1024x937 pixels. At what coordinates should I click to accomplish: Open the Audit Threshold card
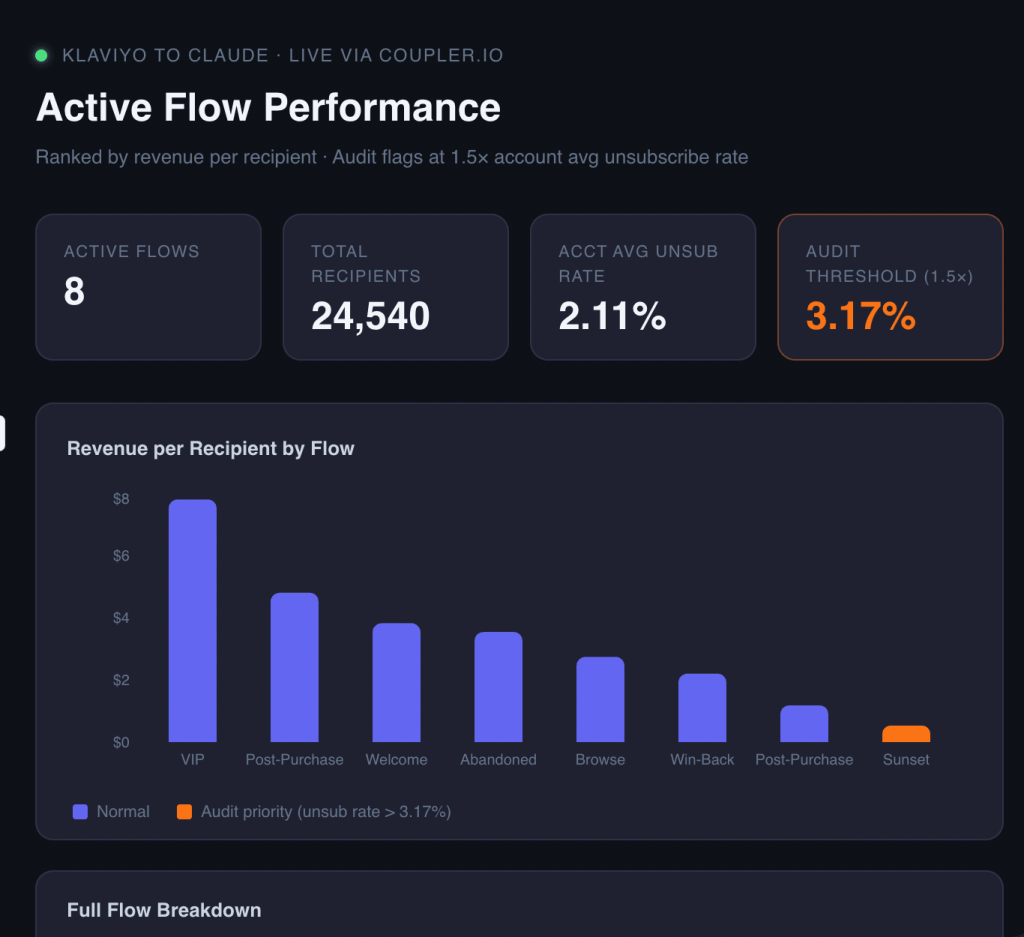[890, 287]
